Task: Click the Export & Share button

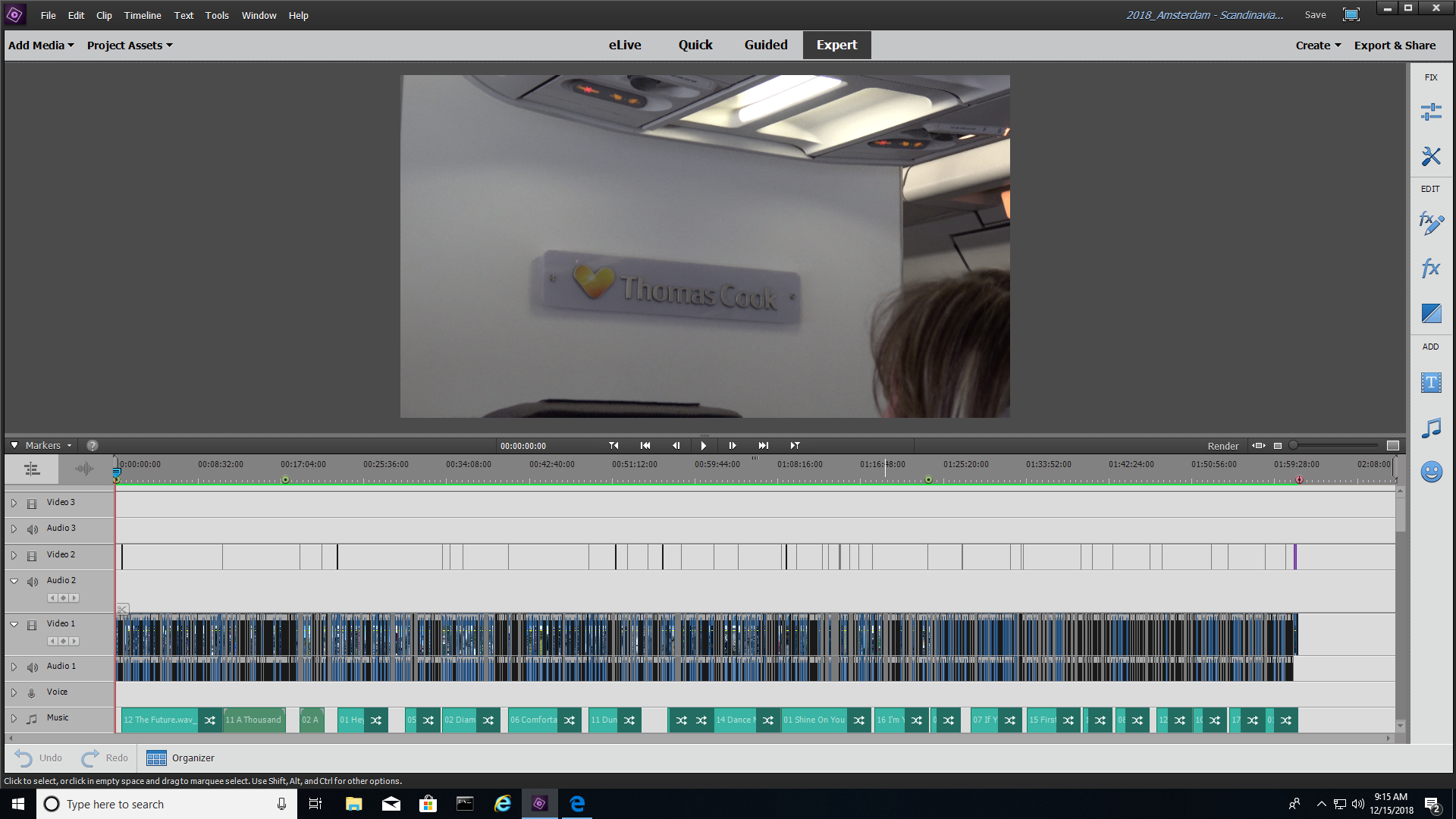Action: point(1394,45)
